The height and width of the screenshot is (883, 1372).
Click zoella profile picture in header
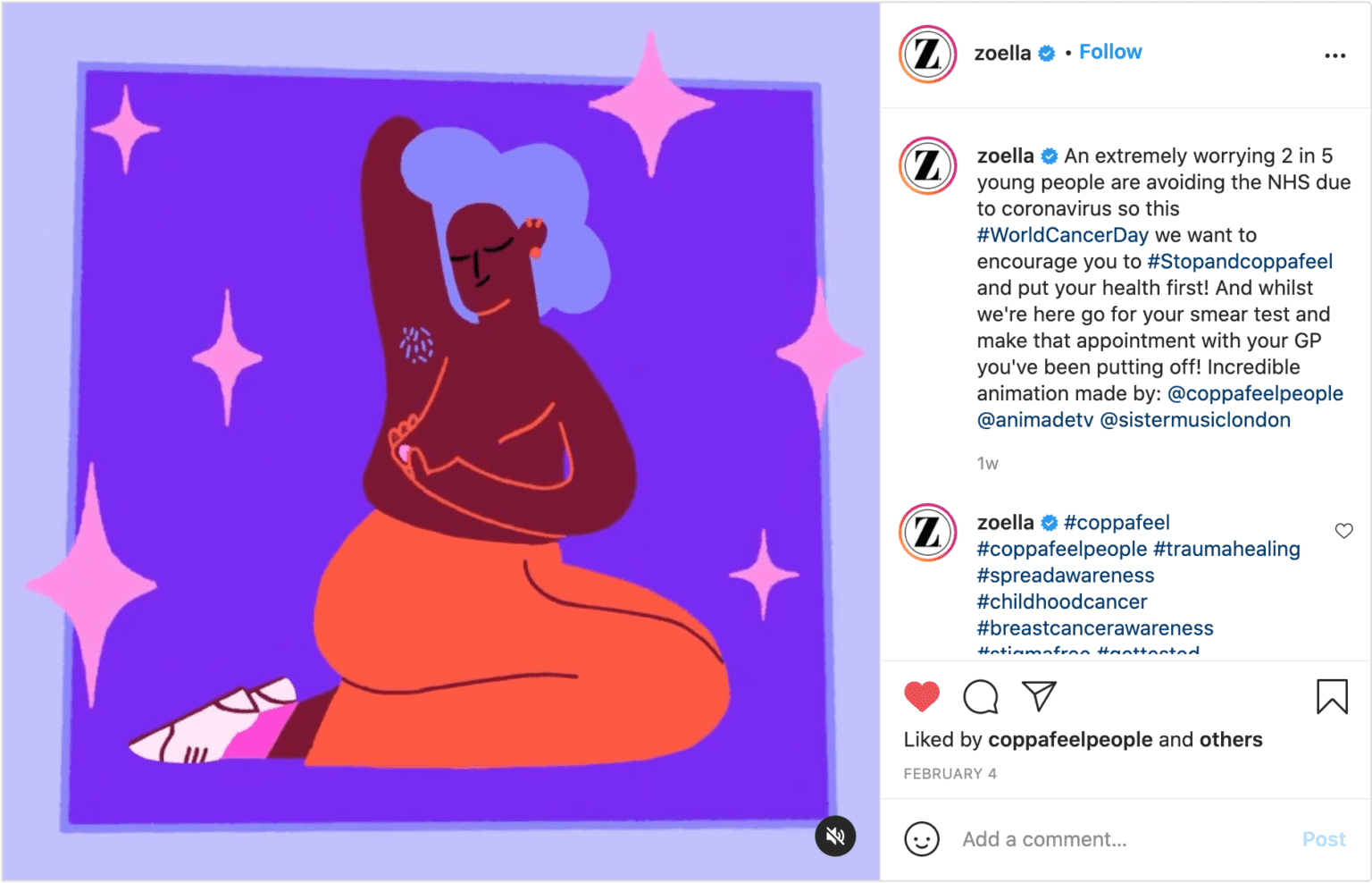point(928,55)
